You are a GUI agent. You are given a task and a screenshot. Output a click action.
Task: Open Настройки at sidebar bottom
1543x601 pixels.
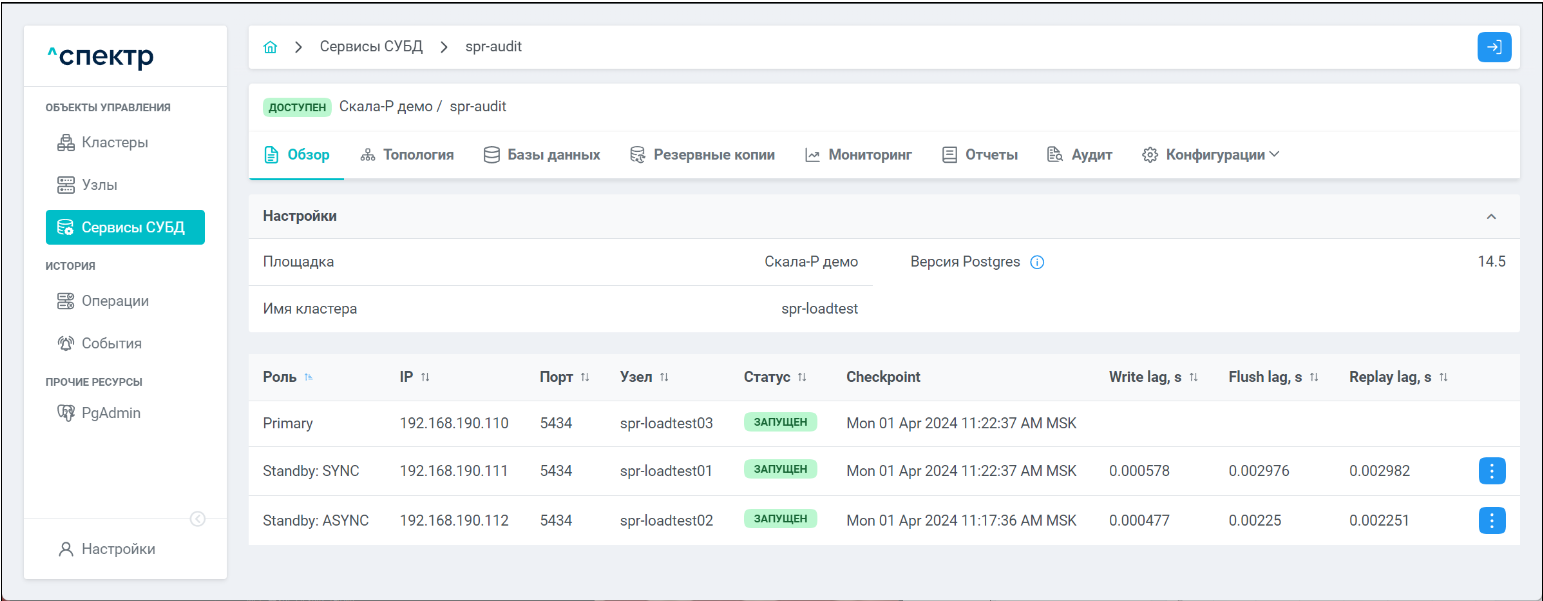(117, 548)
